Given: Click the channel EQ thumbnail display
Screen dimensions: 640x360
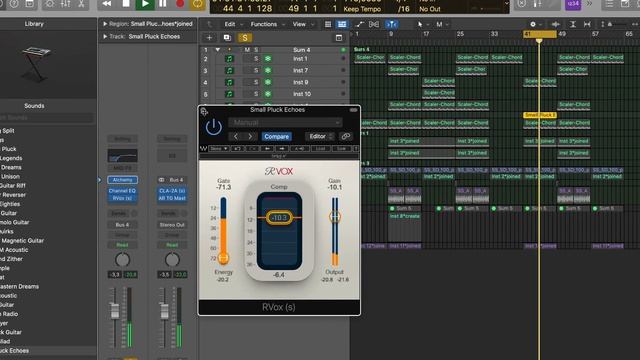Looking at the screenshot, I should point(122,156).
